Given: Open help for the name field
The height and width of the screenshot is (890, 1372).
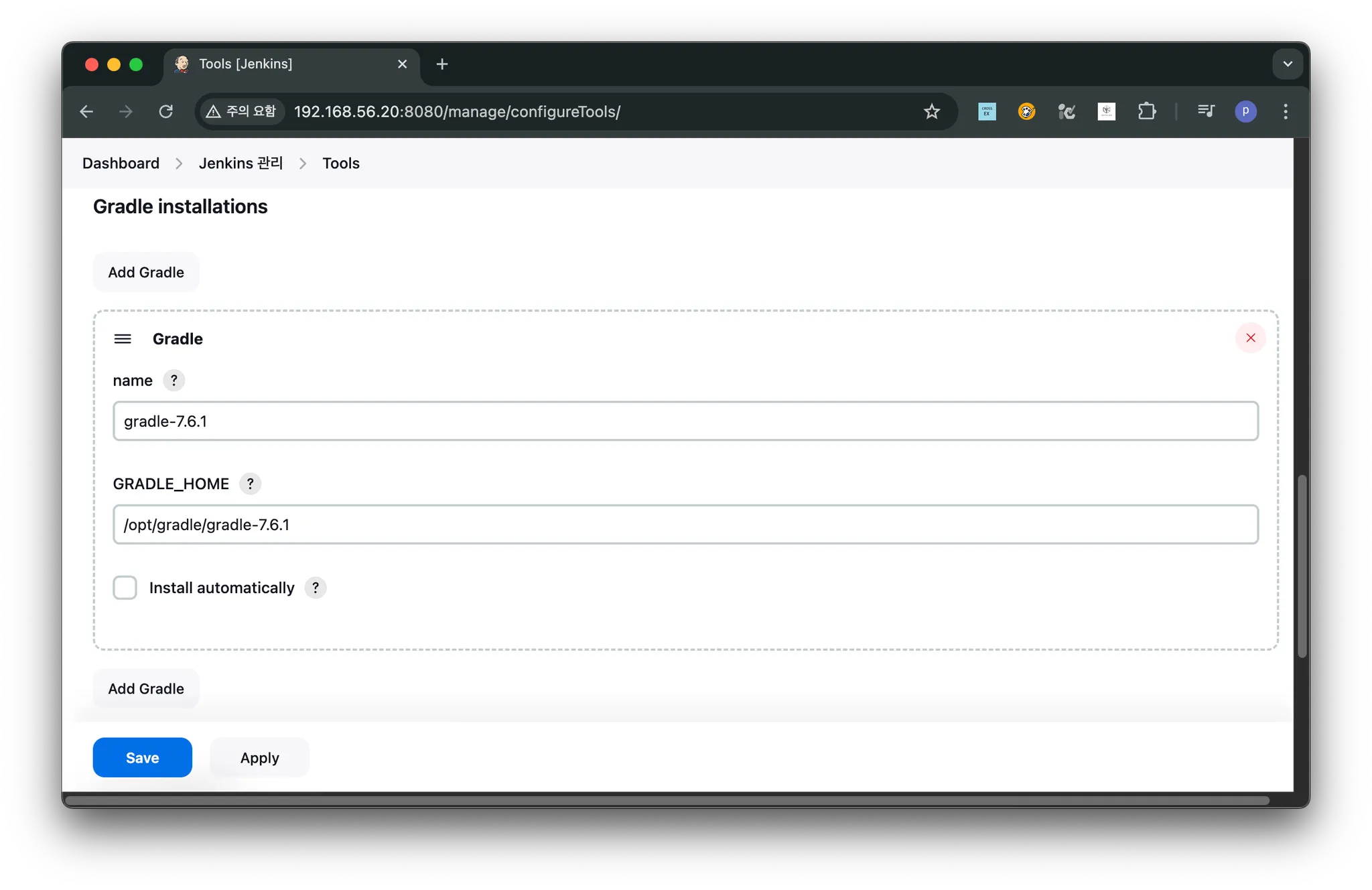Looking at the screenshot, I should (174, 381).
